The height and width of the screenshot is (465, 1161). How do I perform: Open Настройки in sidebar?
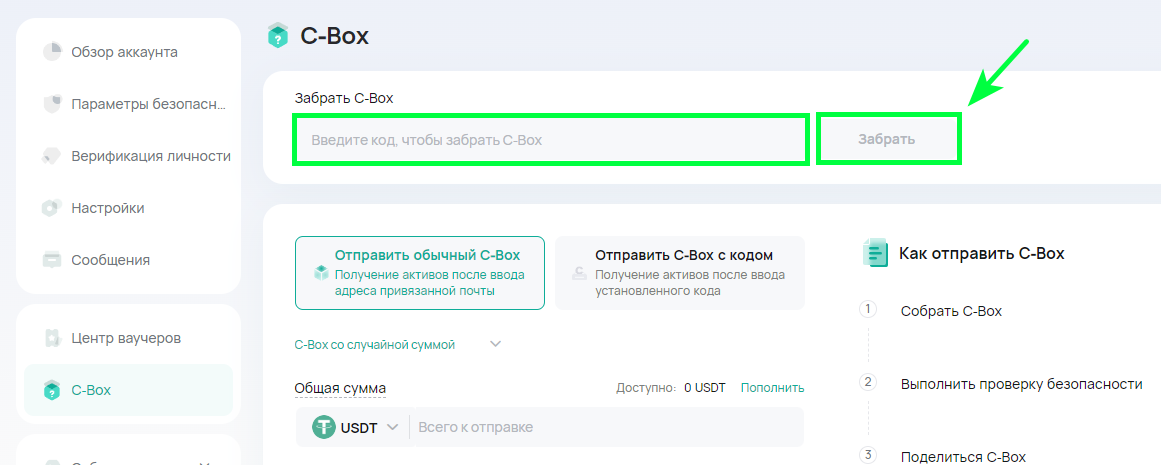[107, 208]
